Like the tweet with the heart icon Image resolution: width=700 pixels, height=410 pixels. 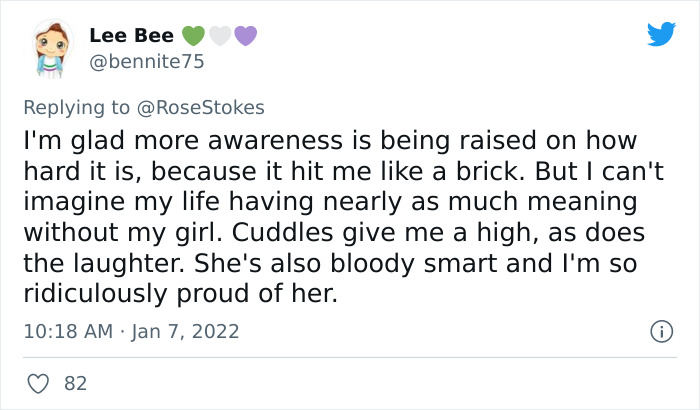click(40, 383)
